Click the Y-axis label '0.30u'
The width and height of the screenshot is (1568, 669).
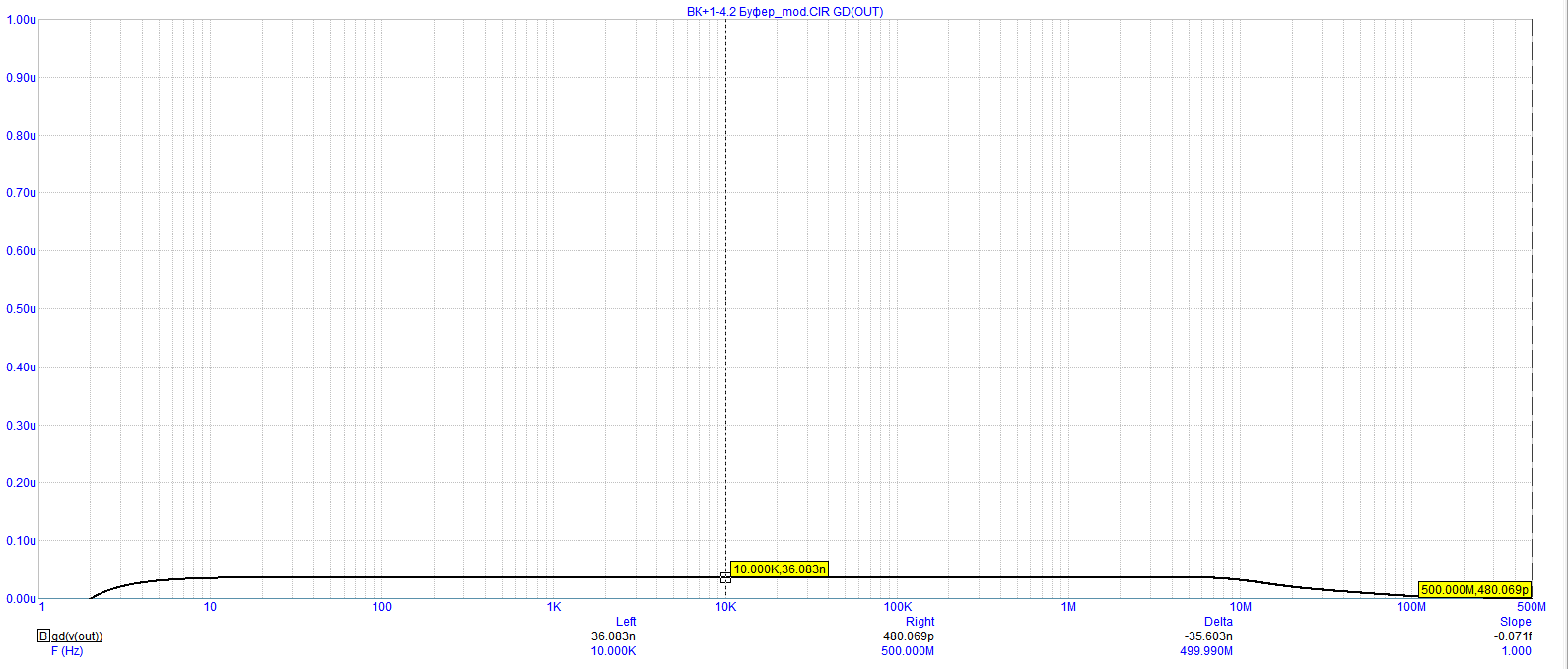21,426
